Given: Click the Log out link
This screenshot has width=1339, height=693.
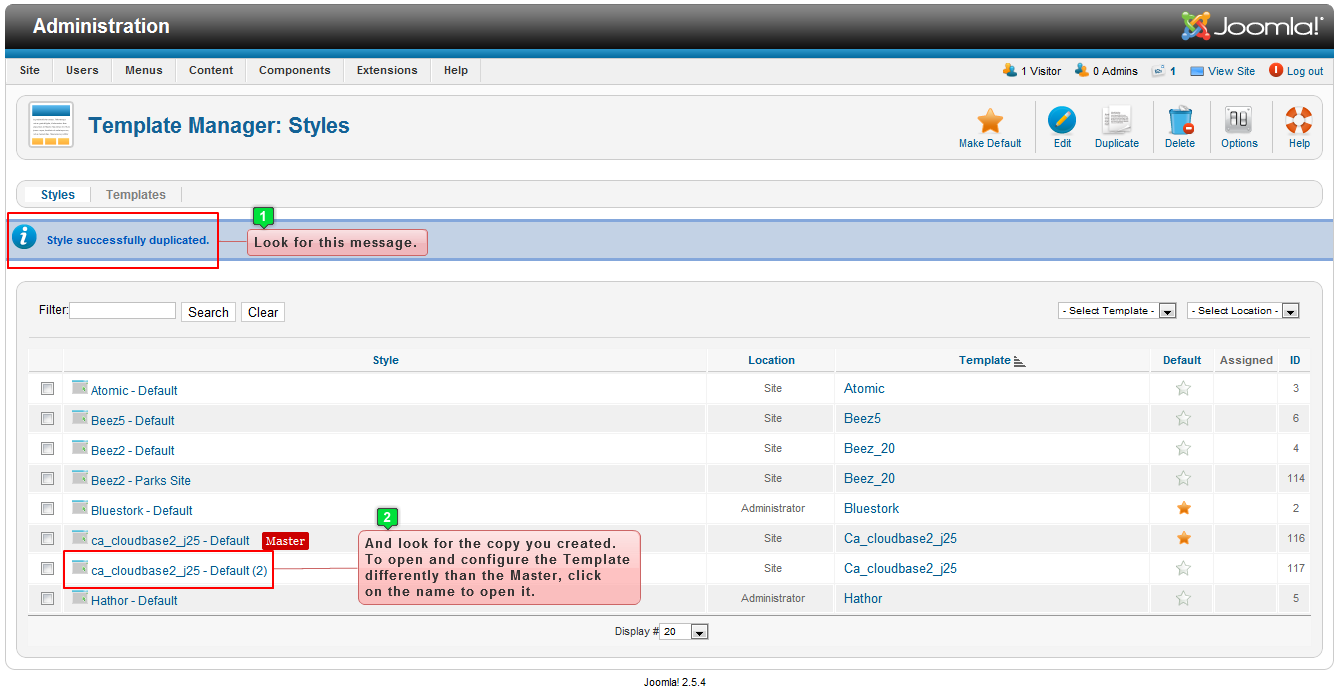Looking at the screenshot, I should [x=1305, y=71].
